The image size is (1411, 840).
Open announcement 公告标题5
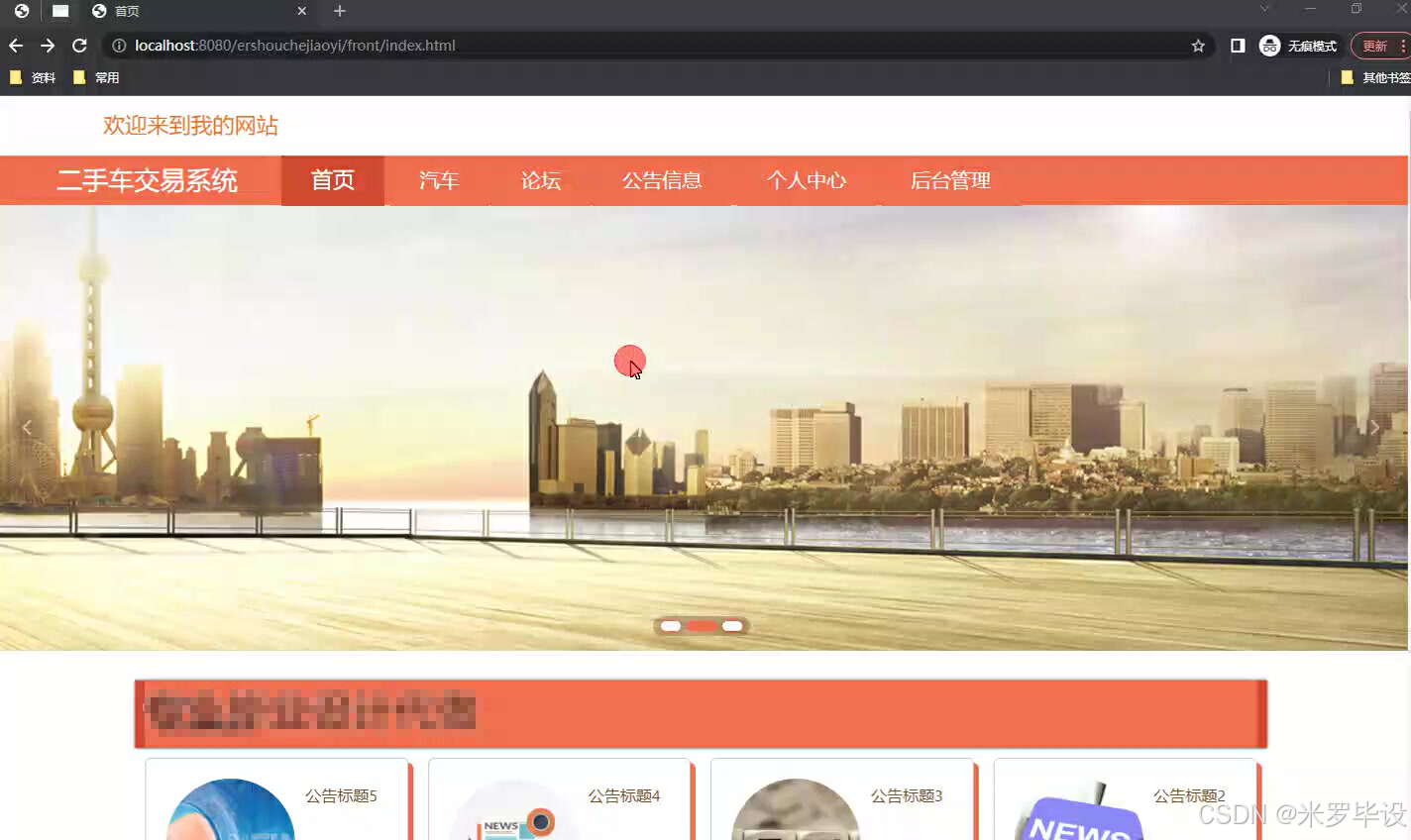click(341, 795)
